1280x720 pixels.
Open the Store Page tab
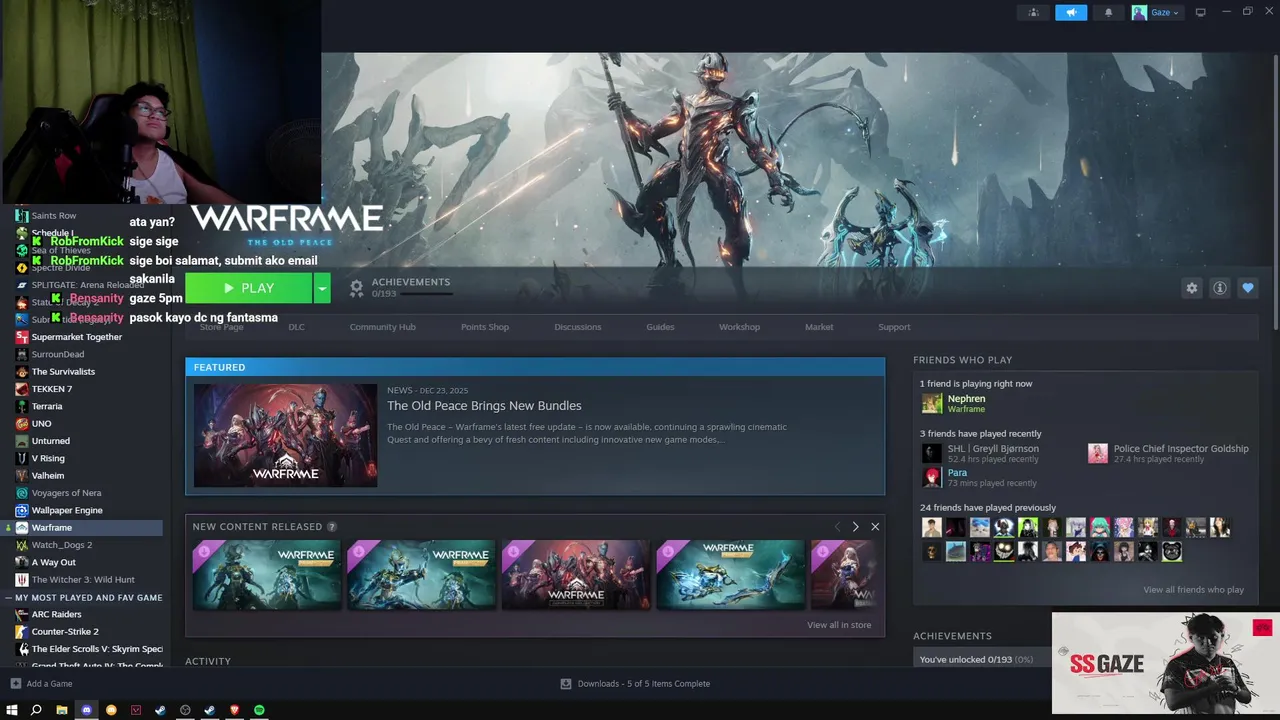coord(221,327)
